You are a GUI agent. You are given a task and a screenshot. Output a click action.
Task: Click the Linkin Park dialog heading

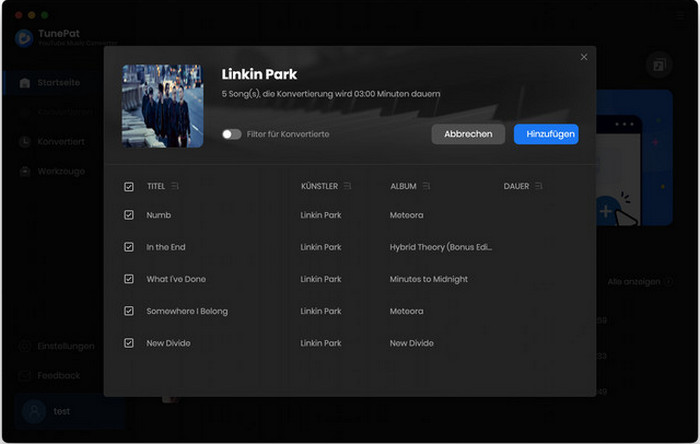coord(259,74)
